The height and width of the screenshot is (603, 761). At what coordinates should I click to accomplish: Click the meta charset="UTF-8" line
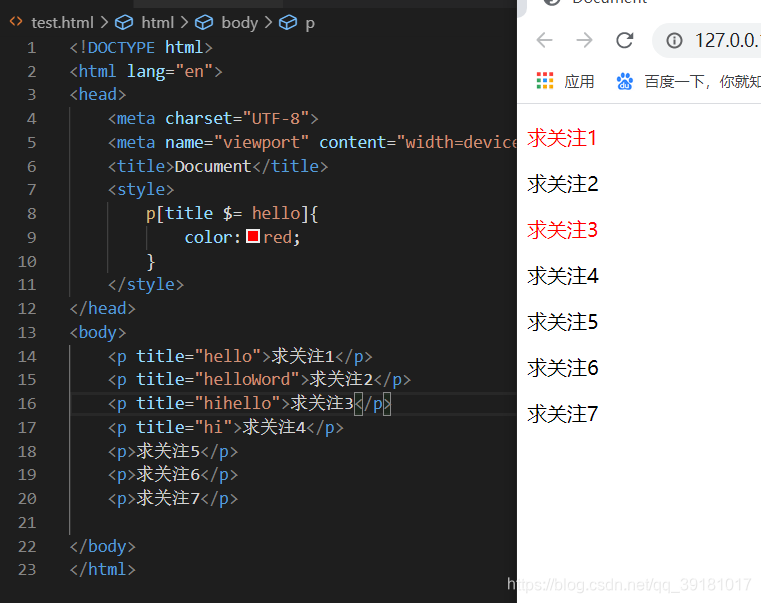coord(213,118)
